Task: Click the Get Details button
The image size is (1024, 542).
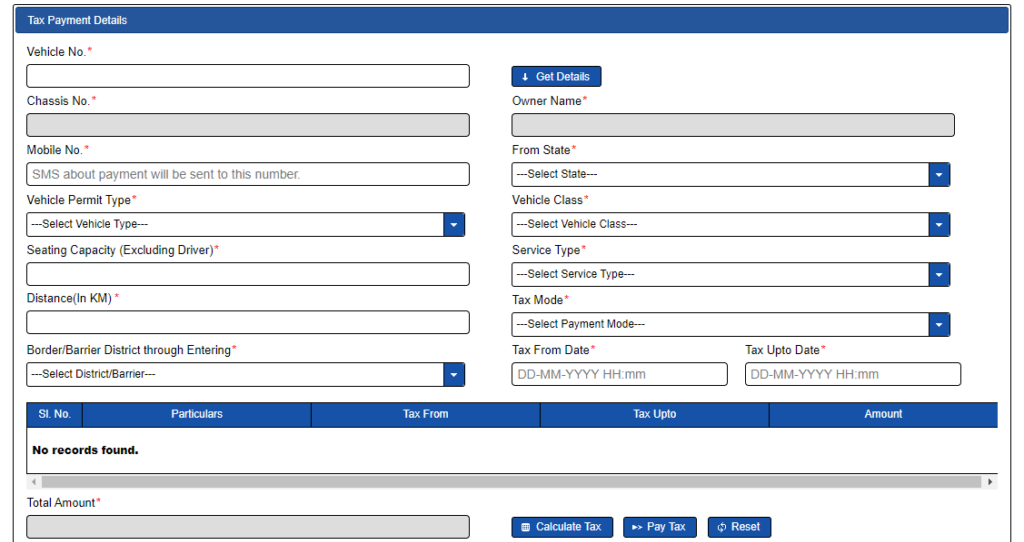Action: tap(556, 76)
